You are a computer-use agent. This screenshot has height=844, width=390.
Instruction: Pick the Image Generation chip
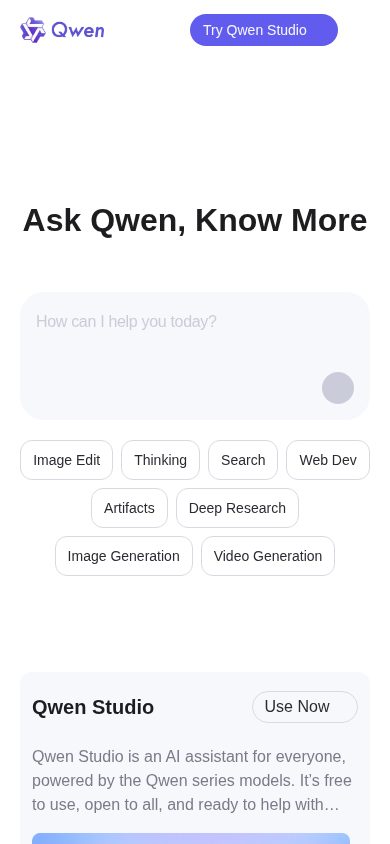[x=124, y=556]
